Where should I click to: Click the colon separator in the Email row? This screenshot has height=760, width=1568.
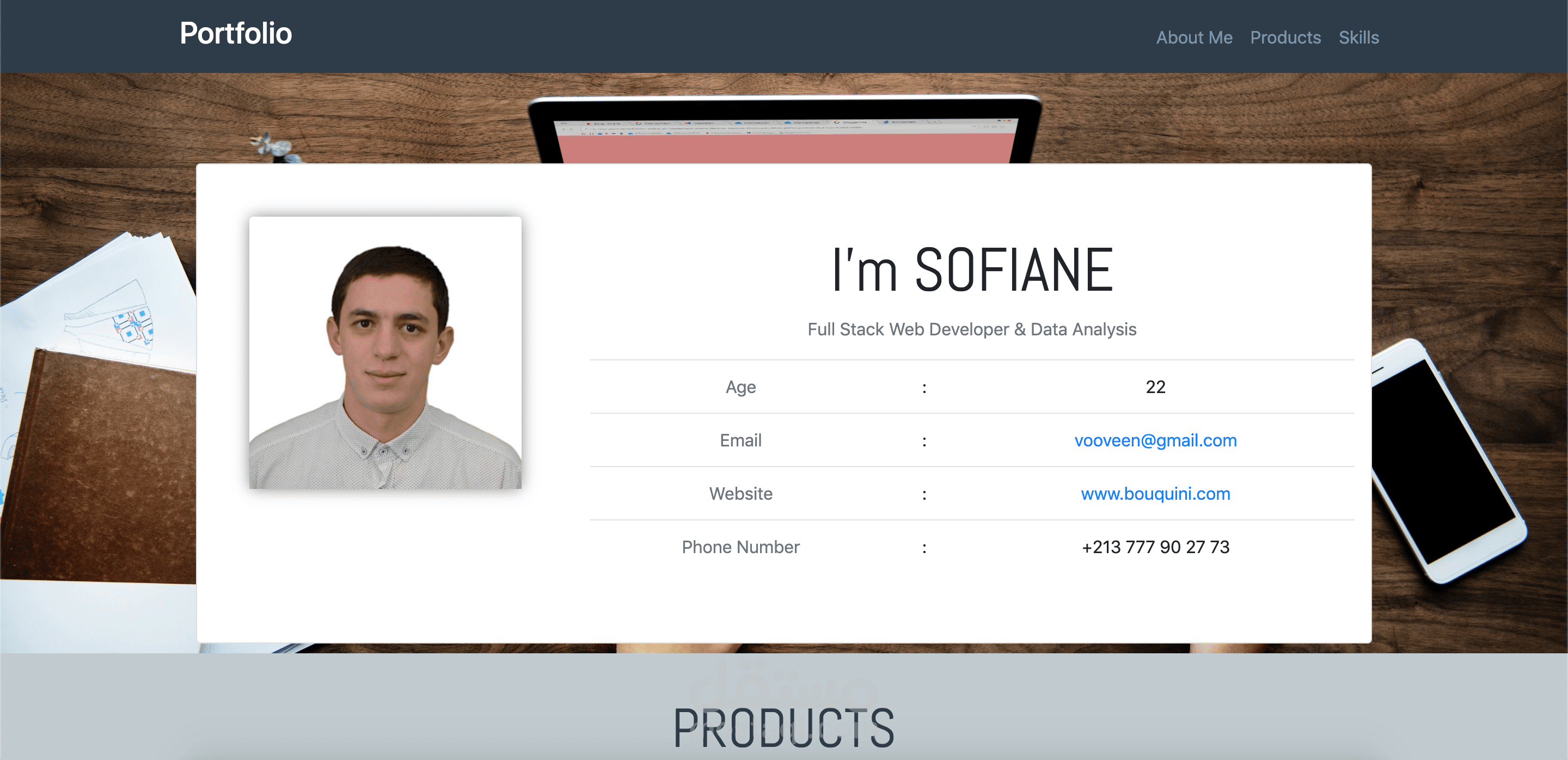click(x=924, y=441)
